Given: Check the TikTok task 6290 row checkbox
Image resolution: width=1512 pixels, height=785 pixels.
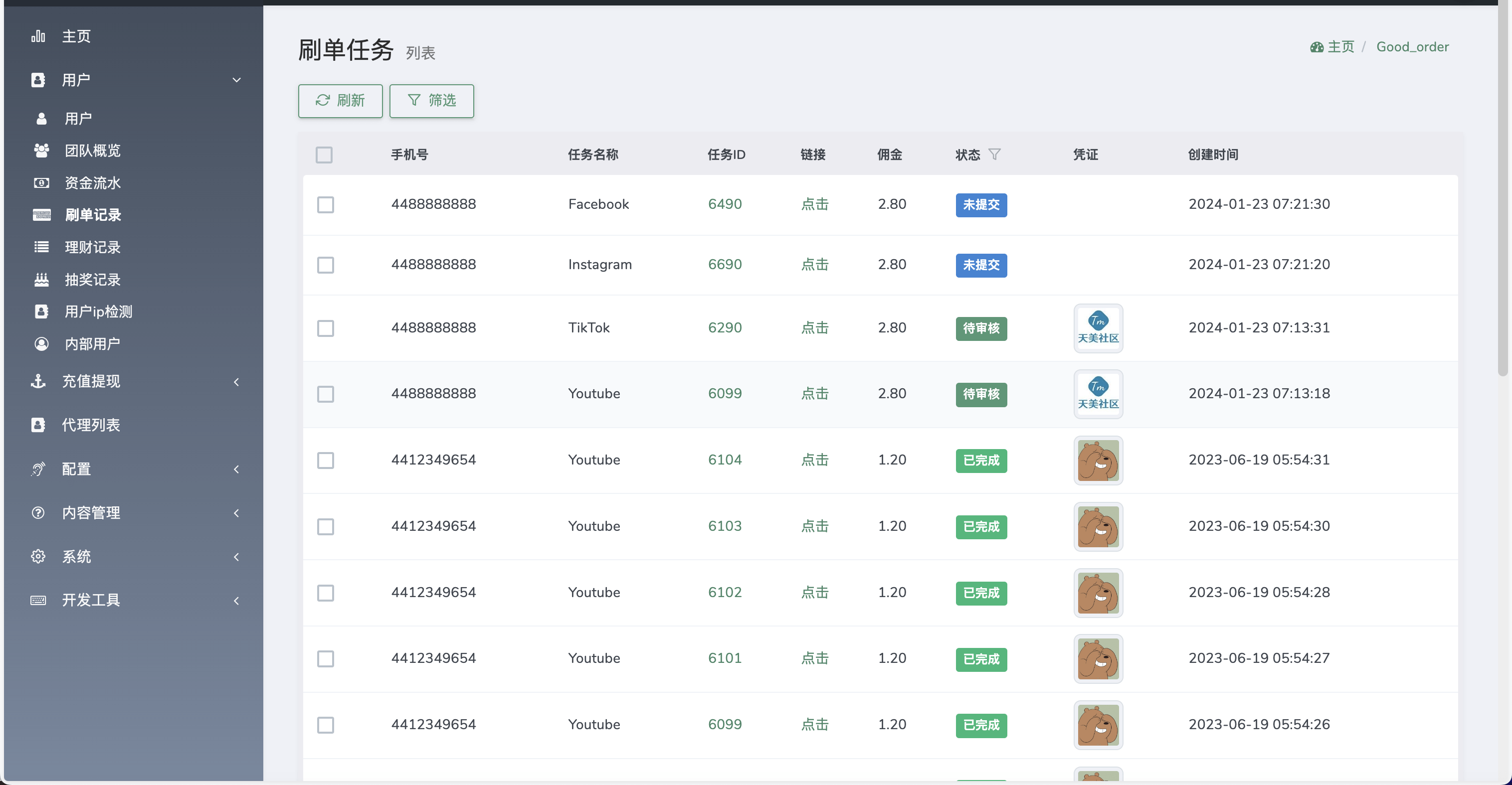Looking at the screenshot, I should [x=326, y=328].
